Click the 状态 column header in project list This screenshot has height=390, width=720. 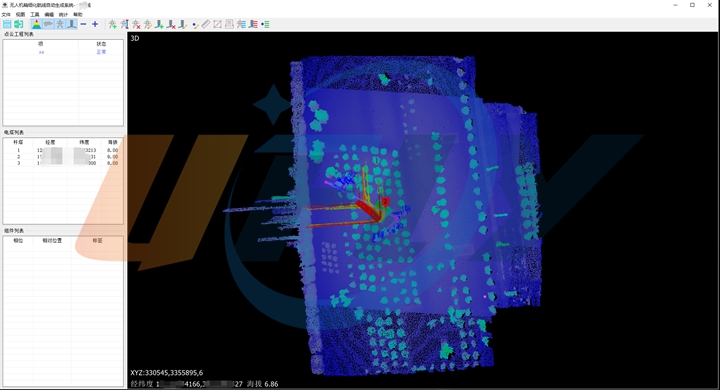[101, 44]
